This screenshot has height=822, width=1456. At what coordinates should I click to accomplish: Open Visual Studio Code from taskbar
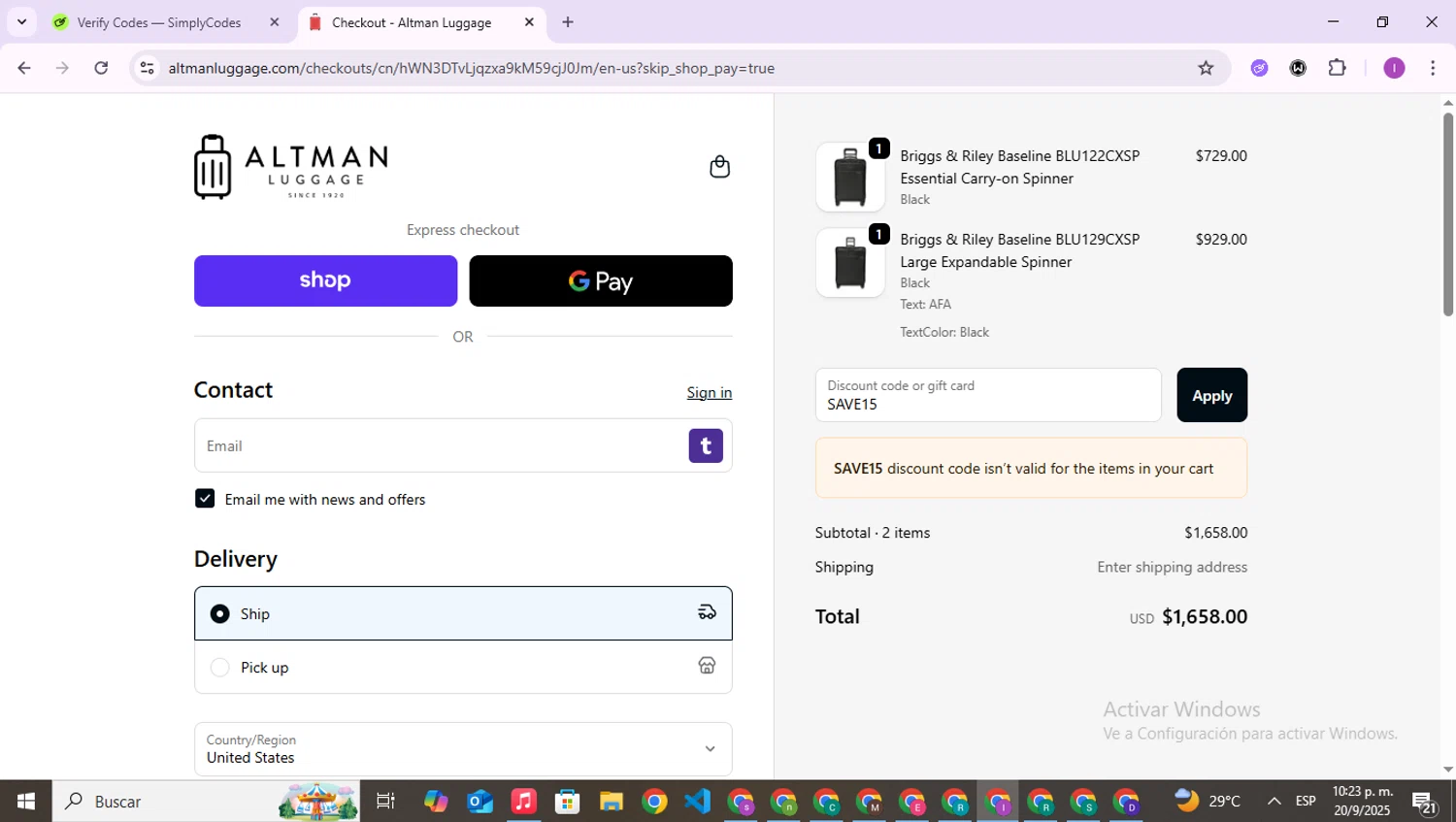point(698,802)
